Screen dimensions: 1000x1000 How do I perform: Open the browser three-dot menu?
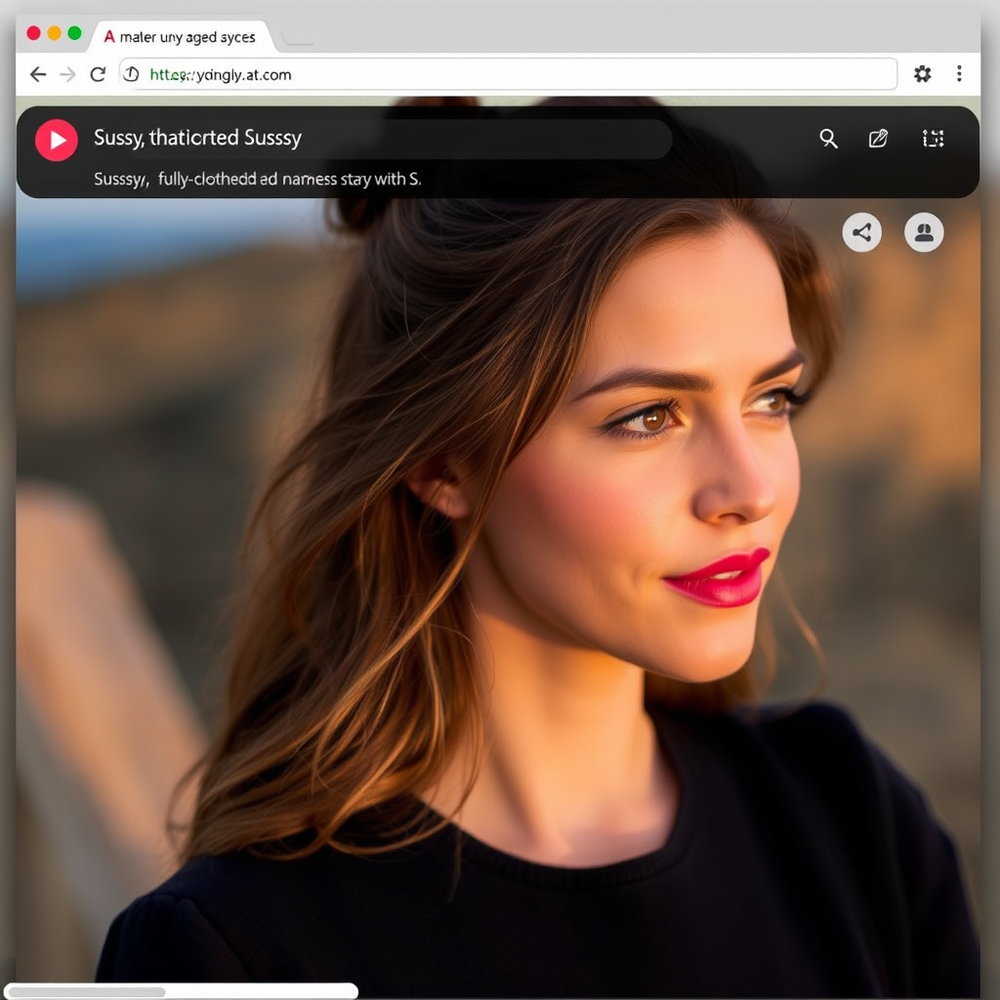point(959,74)
